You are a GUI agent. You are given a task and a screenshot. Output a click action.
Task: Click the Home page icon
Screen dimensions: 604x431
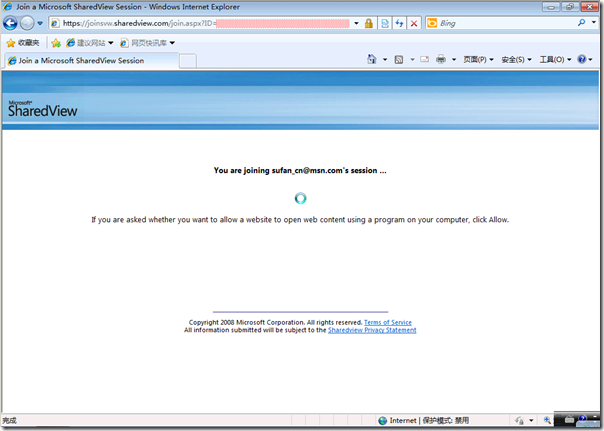point(371,59)
